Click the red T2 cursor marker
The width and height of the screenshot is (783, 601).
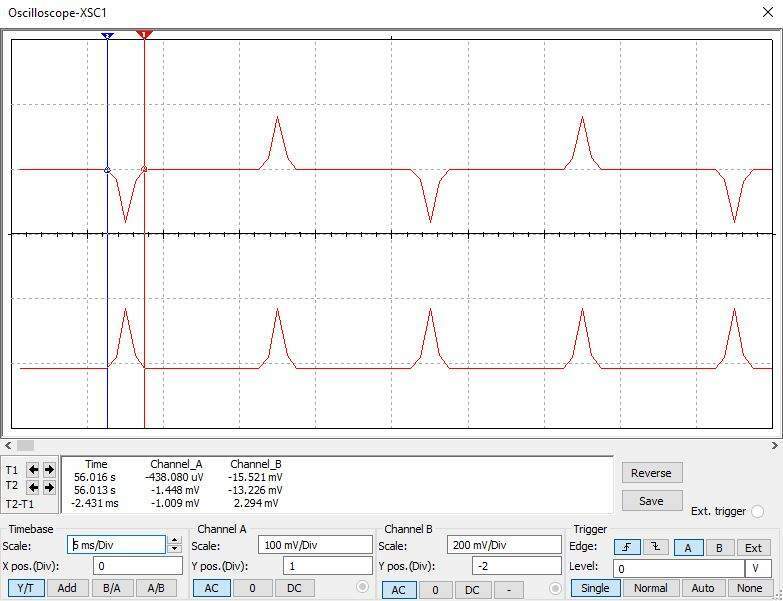tap(144, 35)
